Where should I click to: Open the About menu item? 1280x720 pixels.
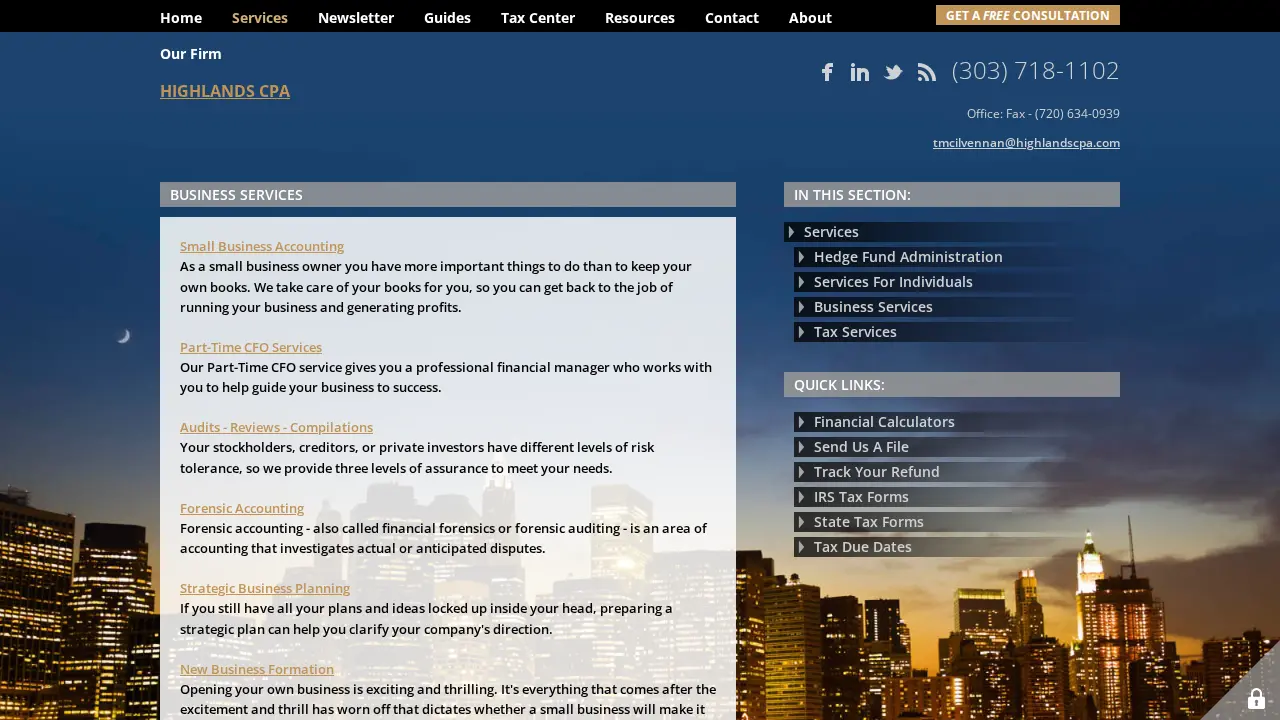pyautogui.click(x=810, y=17)
